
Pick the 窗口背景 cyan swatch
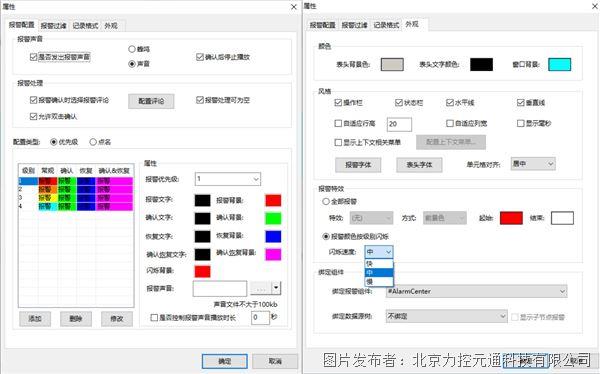coord(559,64)
